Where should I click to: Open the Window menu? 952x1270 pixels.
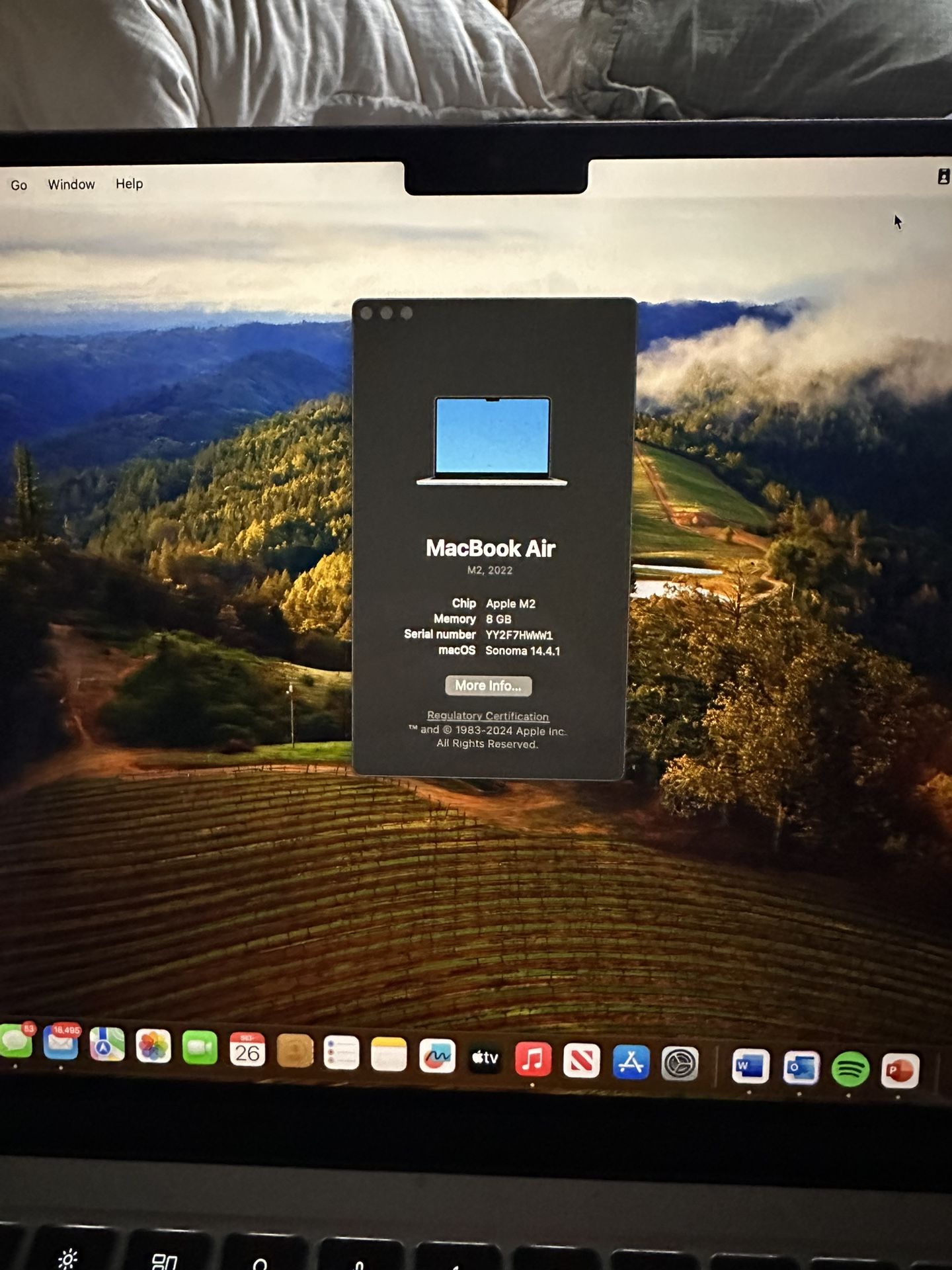point(71,185)
